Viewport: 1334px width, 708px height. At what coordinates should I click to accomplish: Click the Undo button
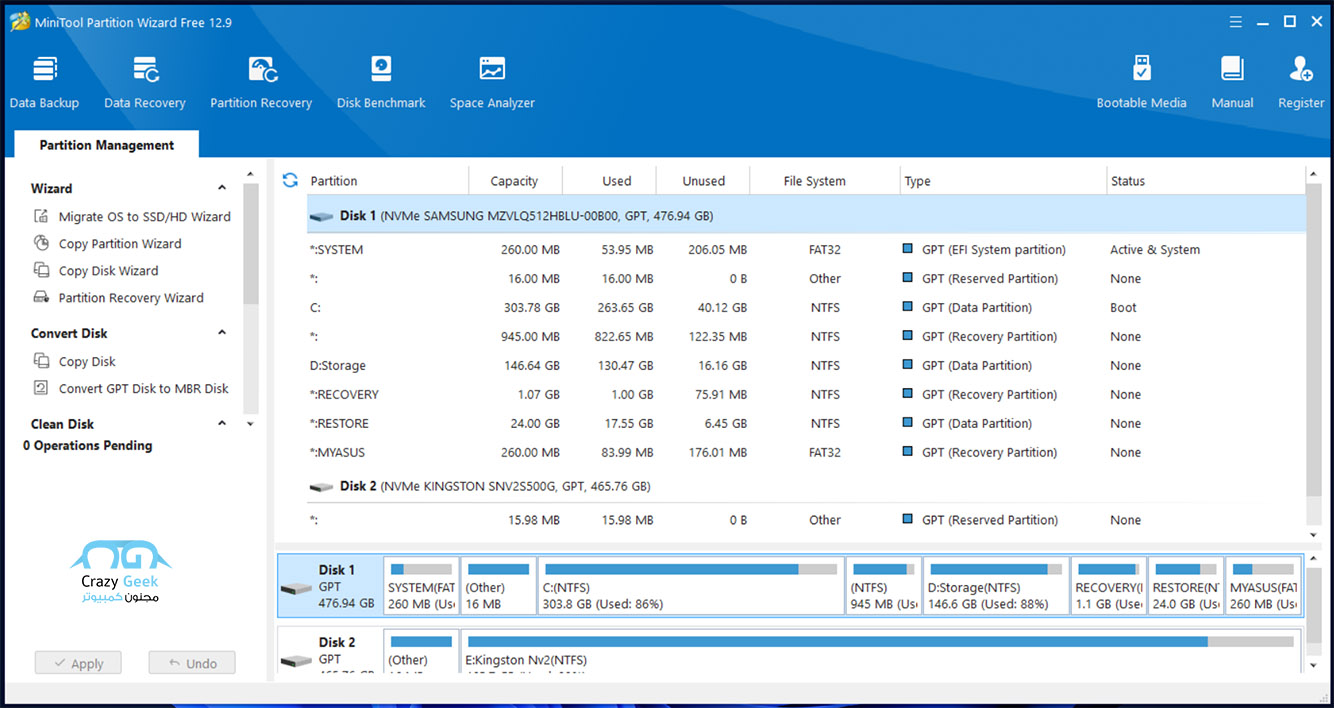191,662
